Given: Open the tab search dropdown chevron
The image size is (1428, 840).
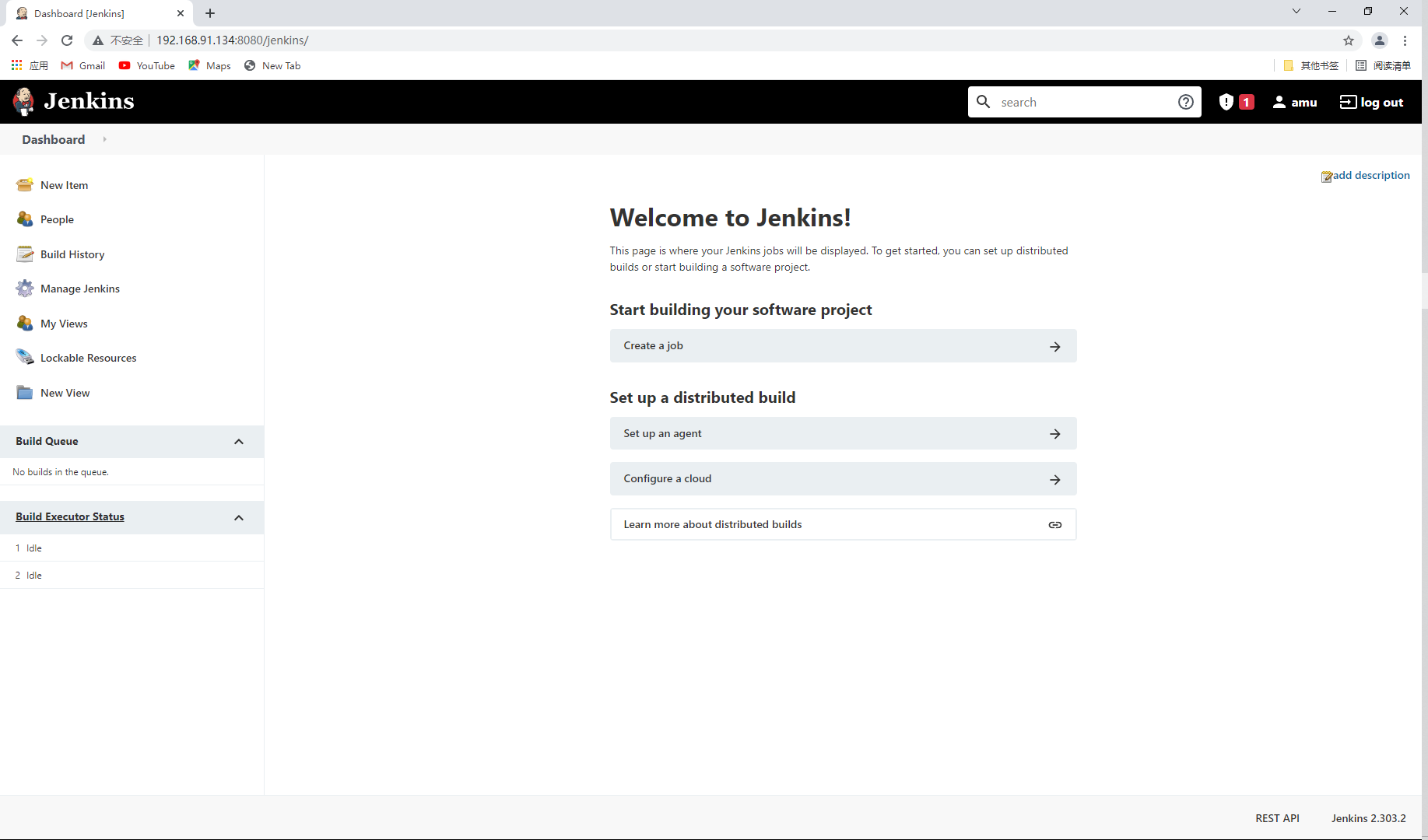Looking at the screenshot, I should click(1296, 11).
